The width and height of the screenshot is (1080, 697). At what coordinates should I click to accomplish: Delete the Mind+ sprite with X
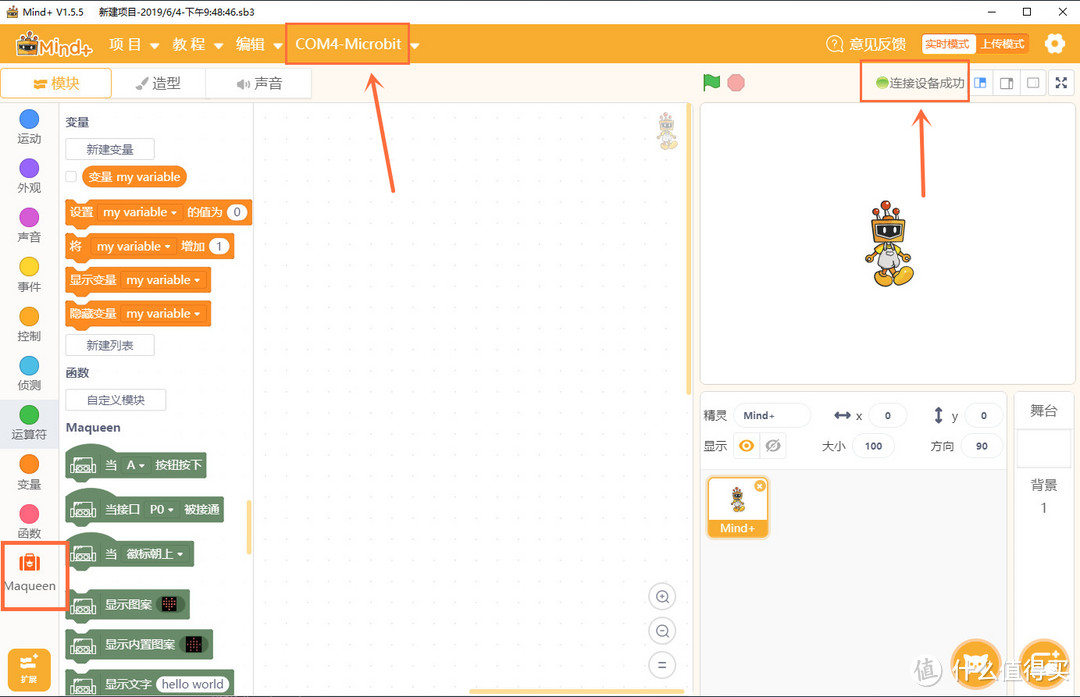tap(760, 486)
